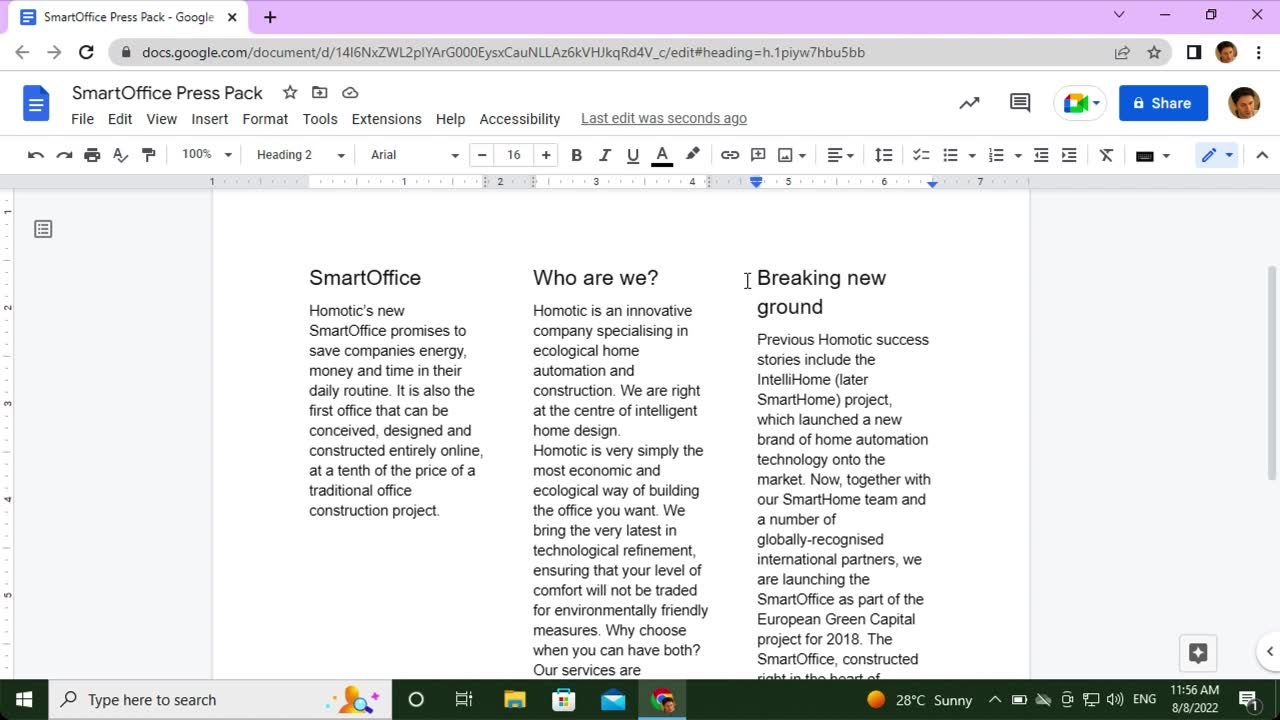Open 'Last edit was seconds ago' link
This screenshot has width=1280, height=720.
pyautogui.click(x=664, y=119)
